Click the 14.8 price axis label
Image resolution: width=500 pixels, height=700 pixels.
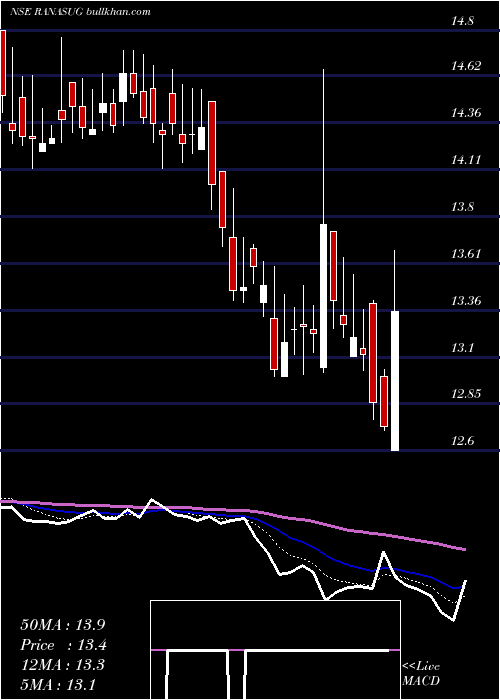463,21
